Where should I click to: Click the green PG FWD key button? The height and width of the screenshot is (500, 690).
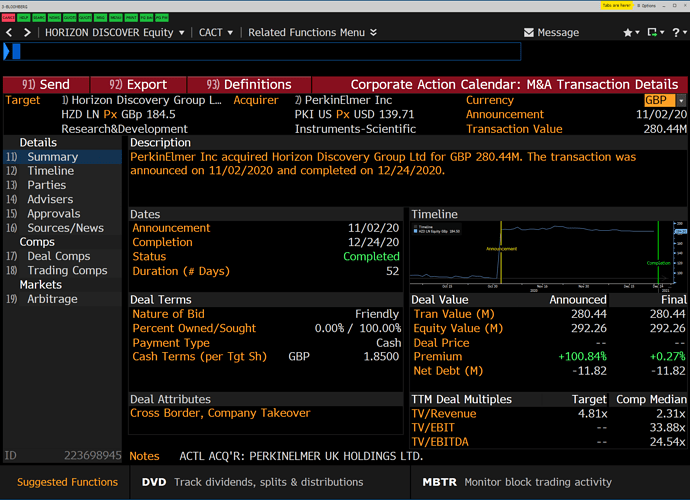click(x=161, y=18)
